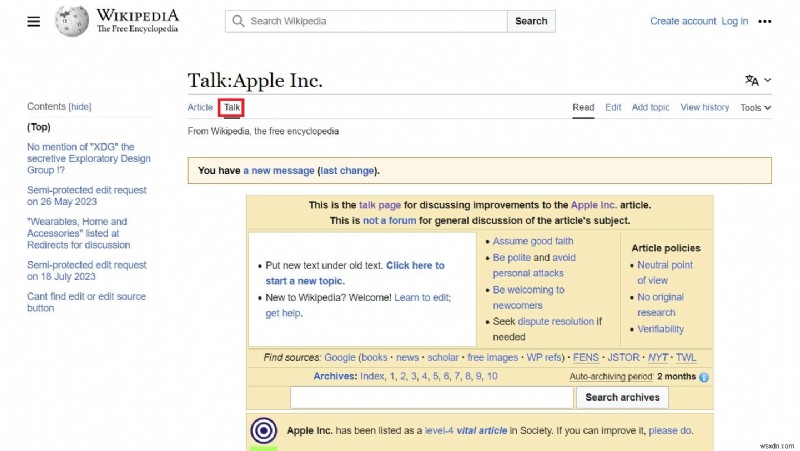Open the View history tab
Image resolution: width=800 pixels, height=451 pixels.
click(x=705, y=107)
